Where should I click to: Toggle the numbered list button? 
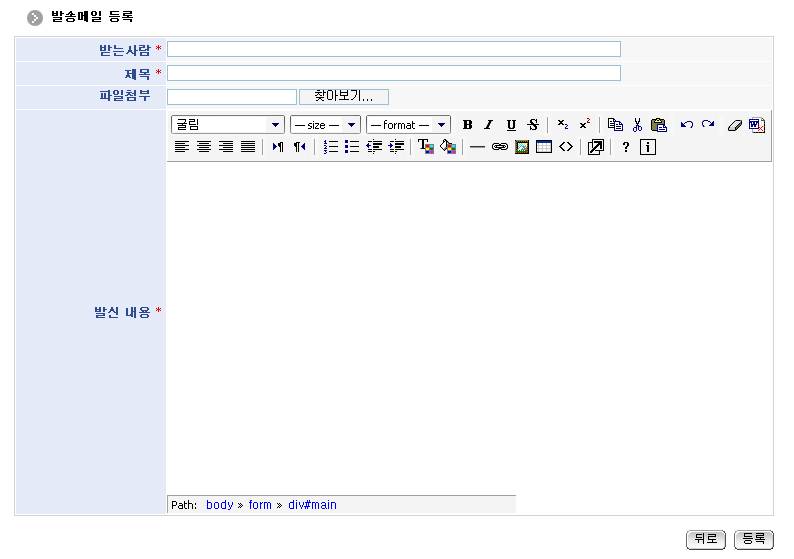click(x=330, y=147)
